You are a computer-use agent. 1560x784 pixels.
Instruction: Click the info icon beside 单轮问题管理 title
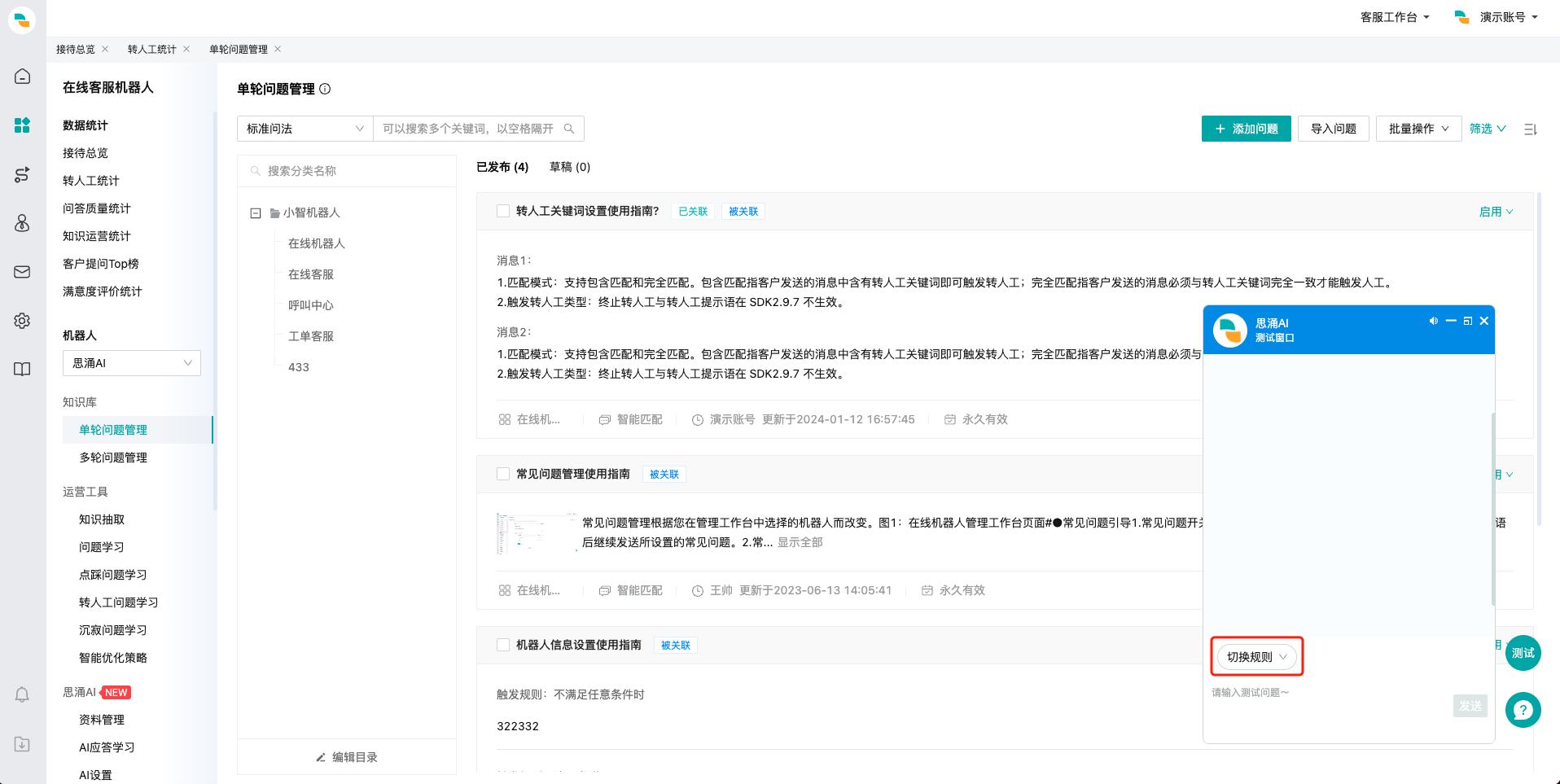[325, 89]
